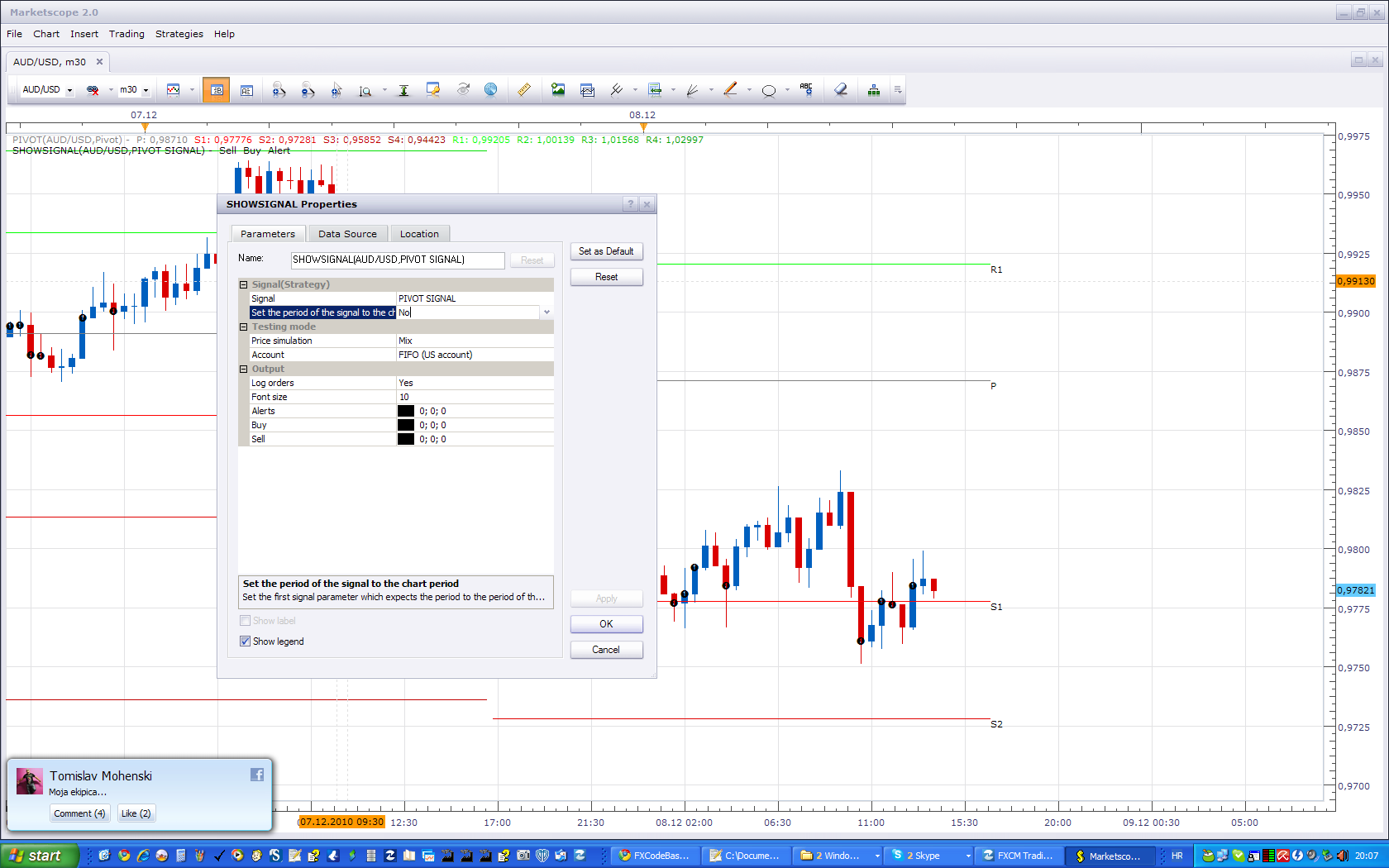Open dropdown arrow next to line tool
The image size is (1389, 868).
[x=749, y=90]
